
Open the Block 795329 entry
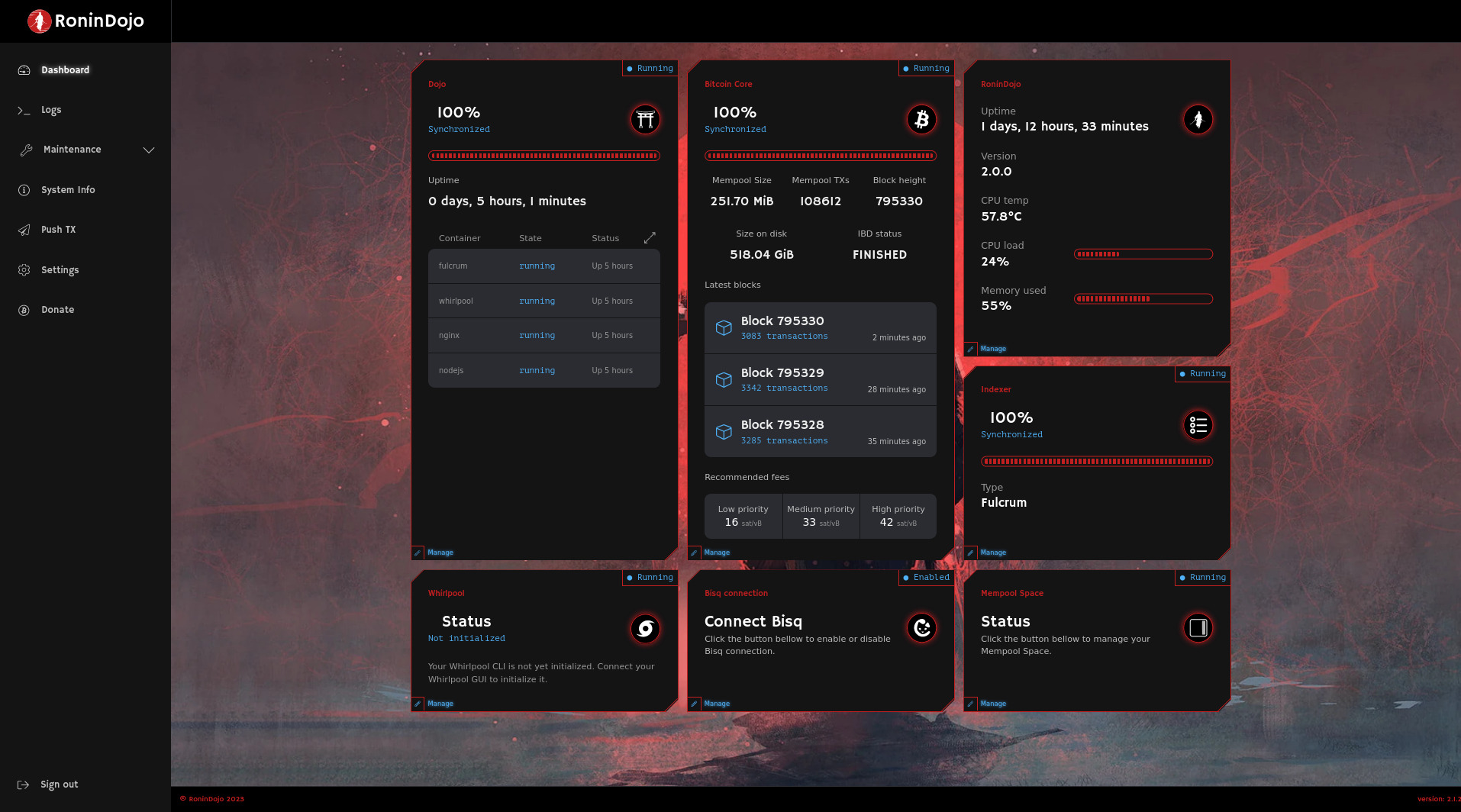pyautogui.click(x=821, y=380)
